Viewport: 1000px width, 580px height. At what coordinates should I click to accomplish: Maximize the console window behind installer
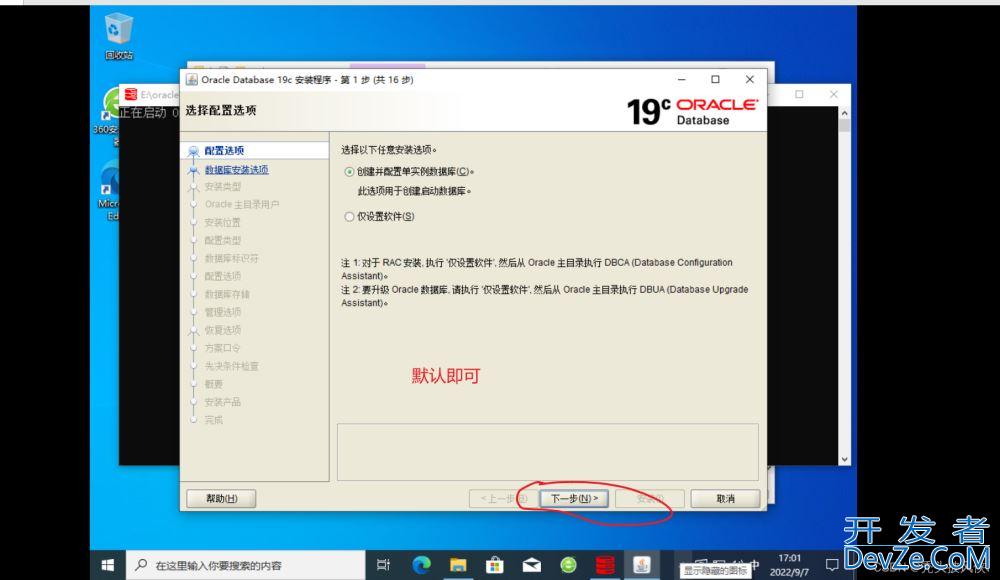799,94
